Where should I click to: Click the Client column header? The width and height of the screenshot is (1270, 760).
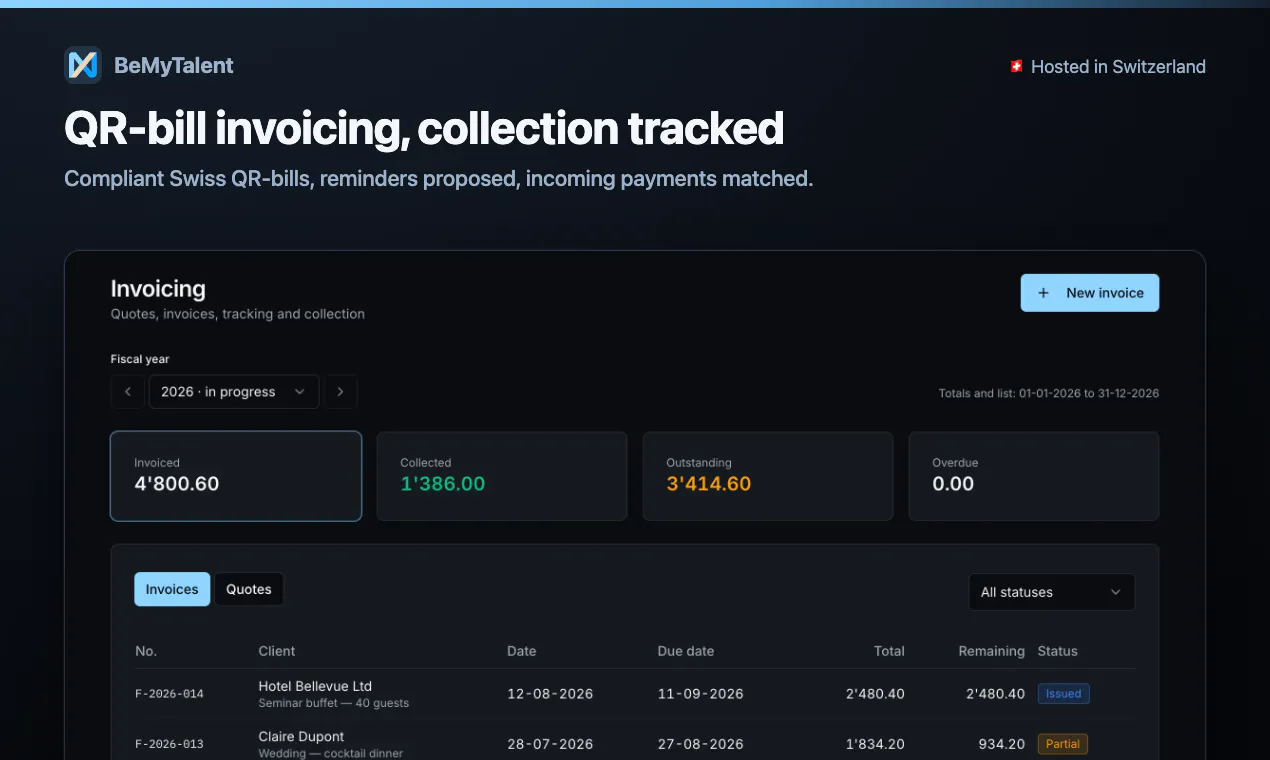277,651
